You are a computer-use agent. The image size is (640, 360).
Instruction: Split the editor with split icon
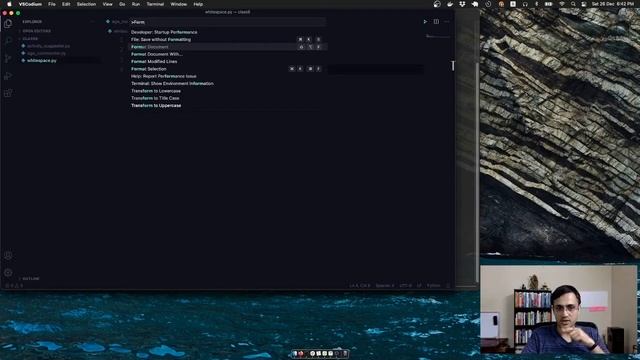[x=436, y=22]
